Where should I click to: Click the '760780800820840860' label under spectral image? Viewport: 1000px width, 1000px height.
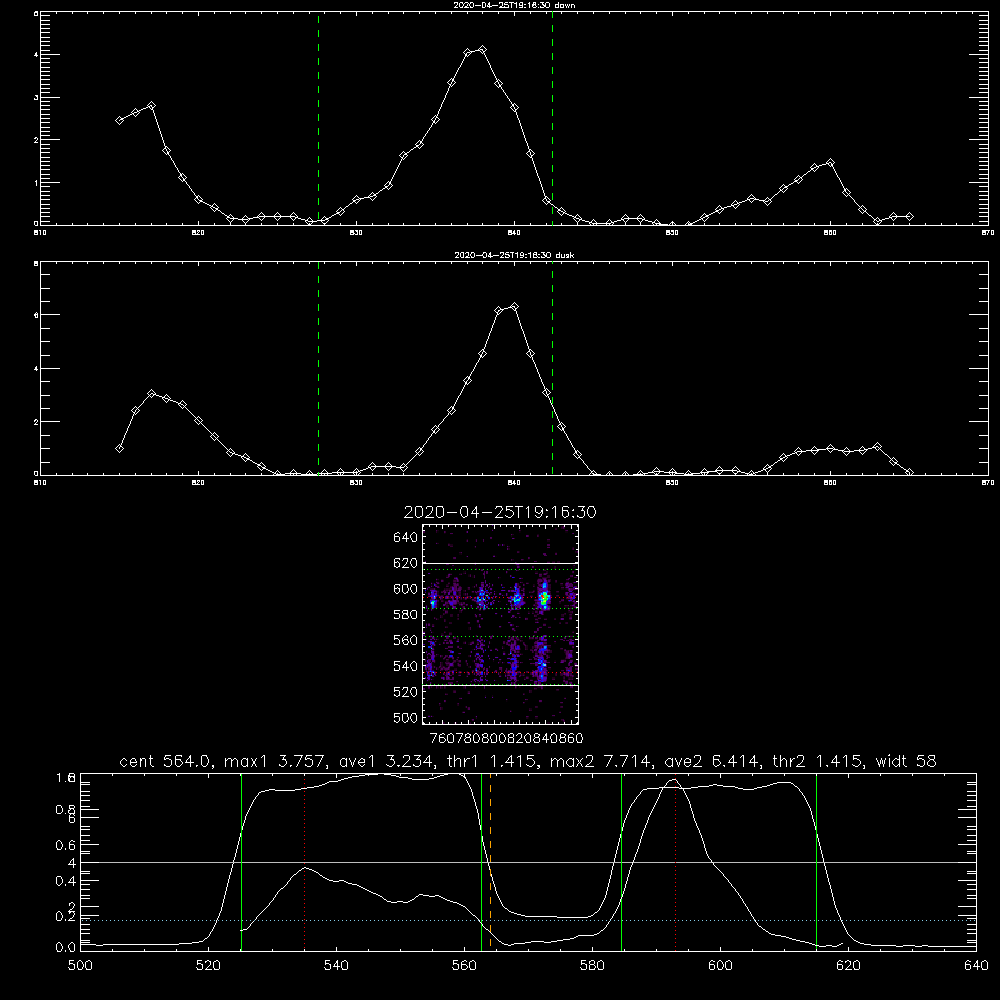pyautogui.click(x=506, y=738)
